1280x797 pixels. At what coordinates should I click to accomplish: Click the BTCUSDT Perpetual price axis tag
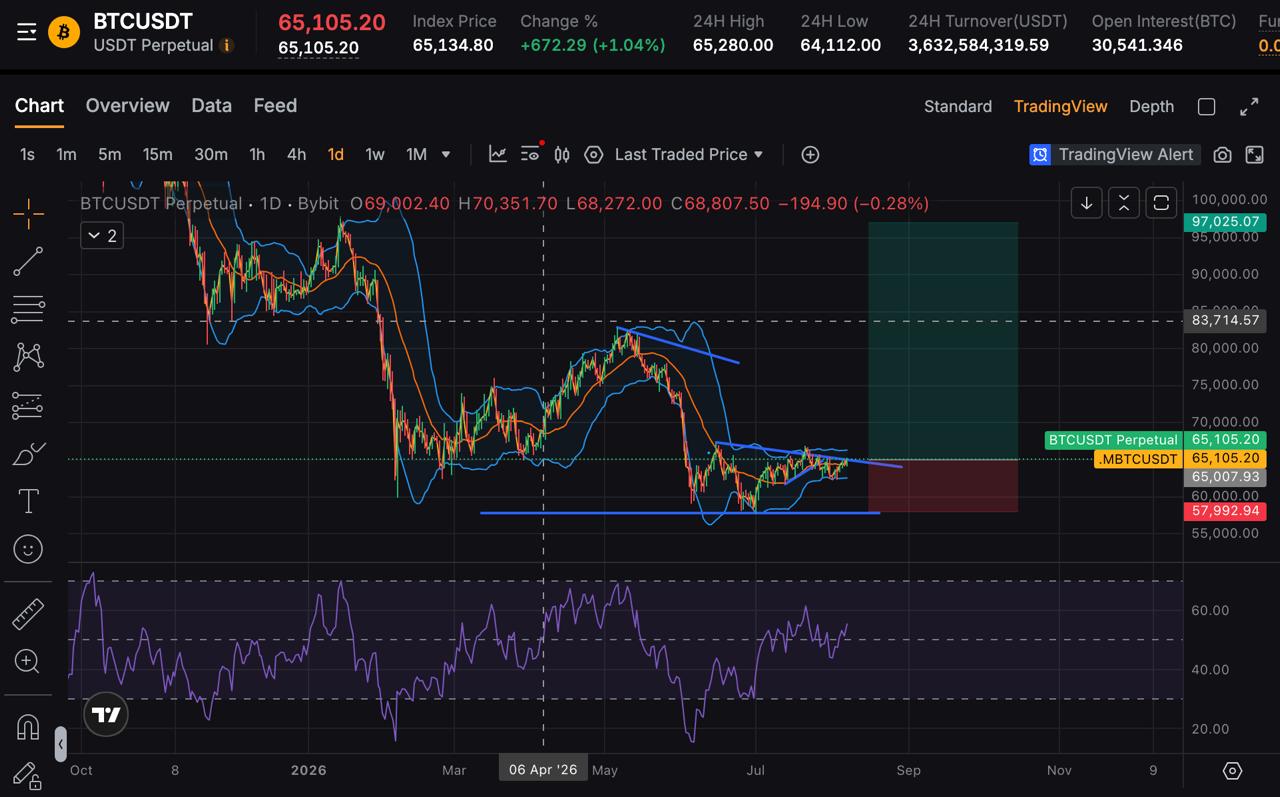(x=1113, y=440)
